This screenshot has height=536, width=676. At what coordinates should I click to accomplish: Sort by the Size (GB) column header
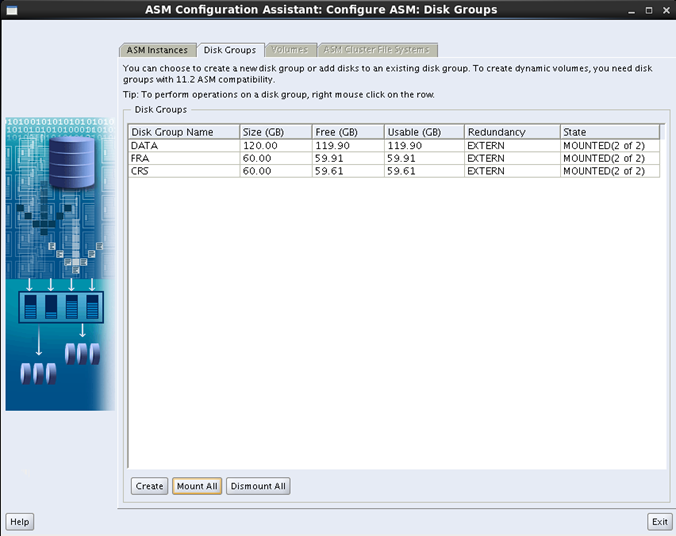(275, 132)
